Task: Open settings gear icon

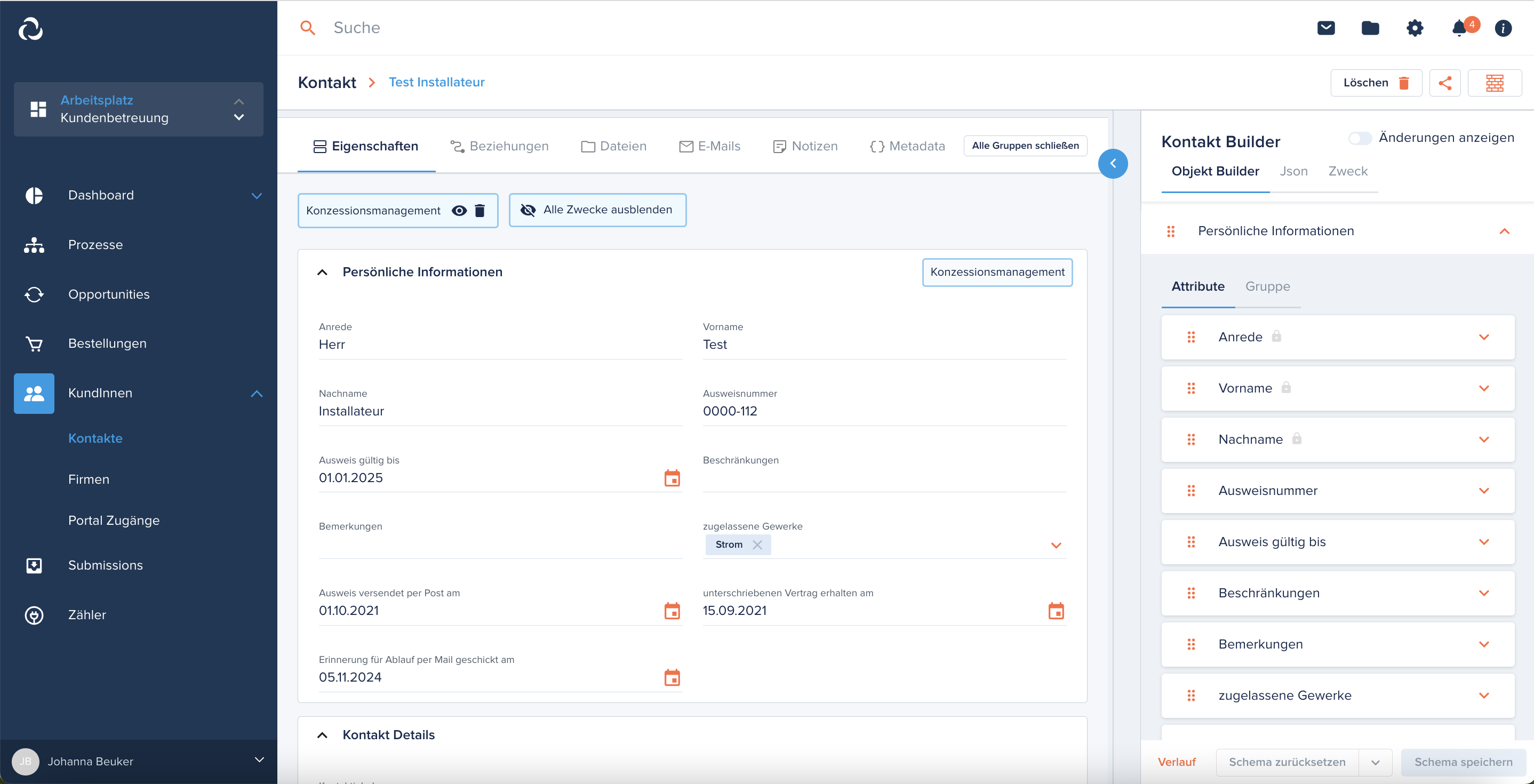Action: pos(1415,28)
